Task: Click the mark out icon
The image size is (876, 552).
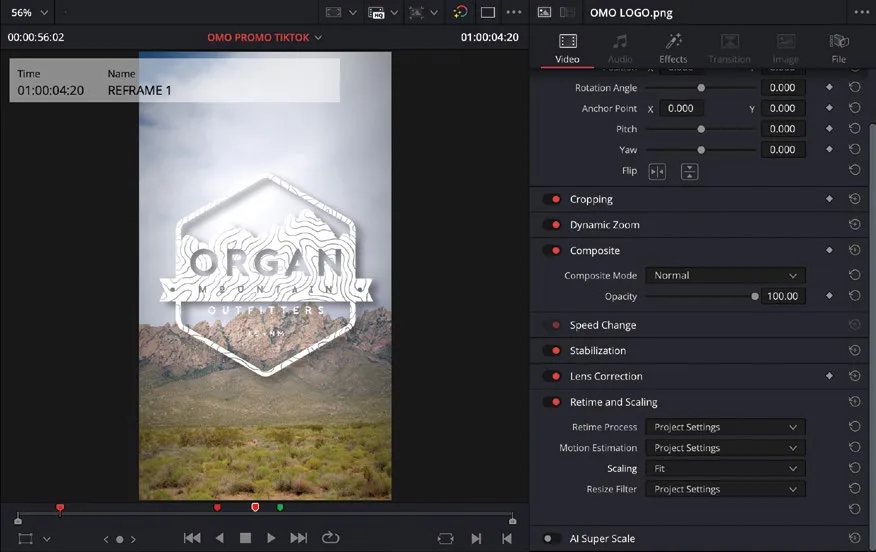Action: click(507, 539)
